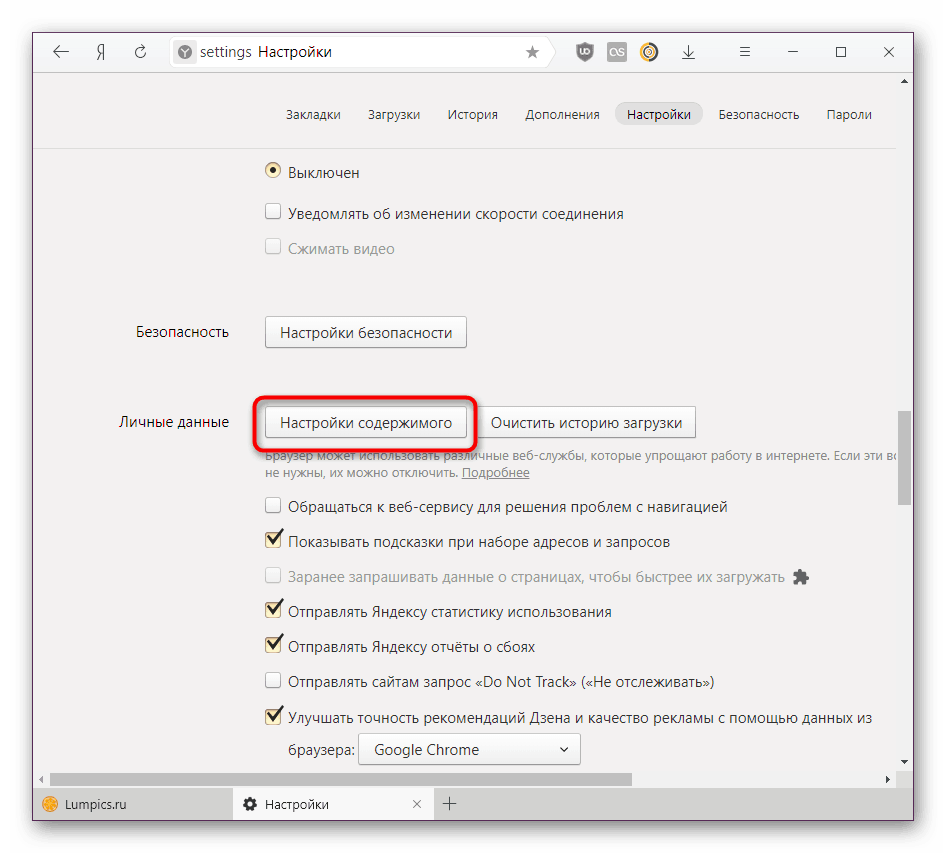Switch to the История tab
Screen dimensions: 946x853
pos(472,115)
